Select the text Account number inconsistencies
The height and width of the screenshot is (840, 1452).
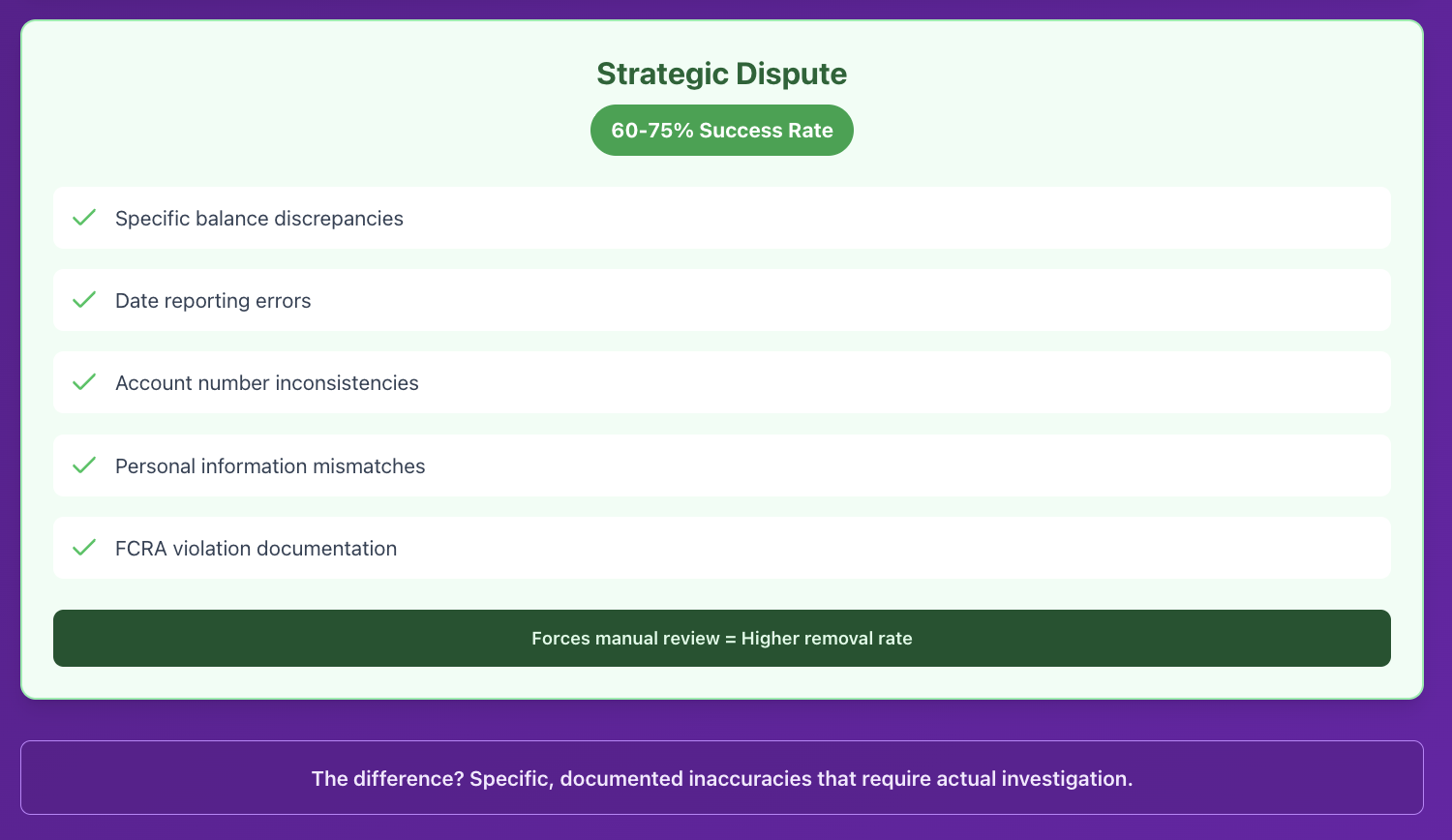(x=267, y=383)
